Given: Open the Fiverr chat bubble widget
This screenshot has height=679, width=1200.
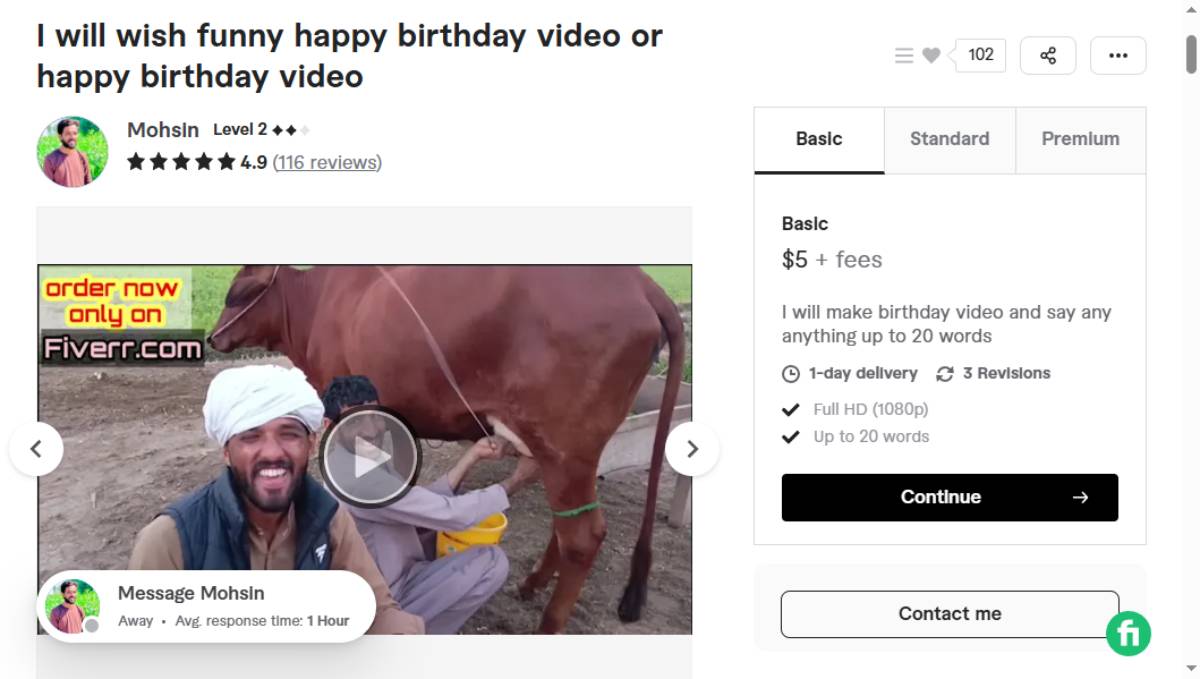Looking at the screenshot, I should coord(1127,632).
